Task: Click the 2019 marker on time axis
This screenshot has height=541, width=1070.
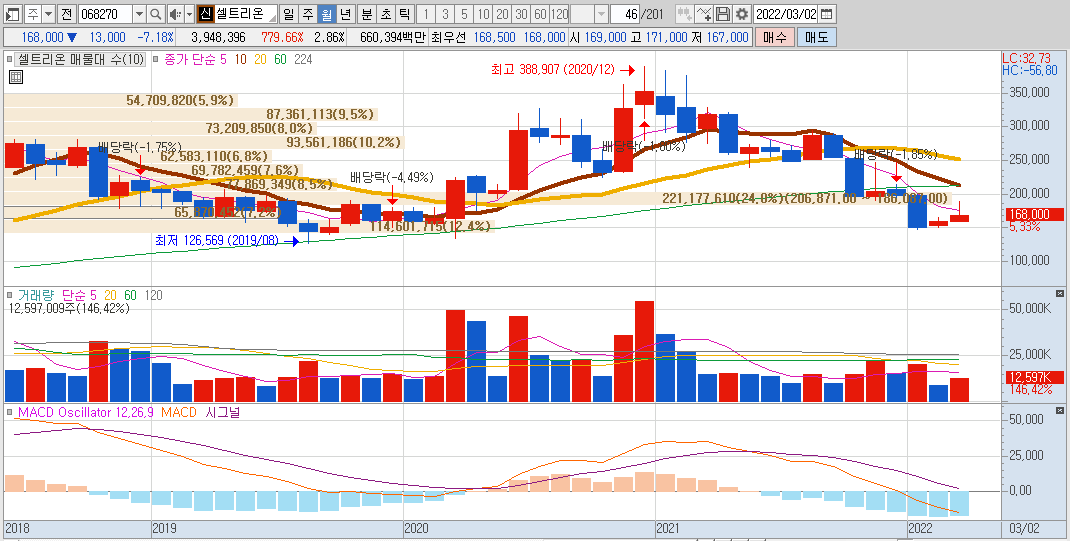Action: [x=164, y=529]
